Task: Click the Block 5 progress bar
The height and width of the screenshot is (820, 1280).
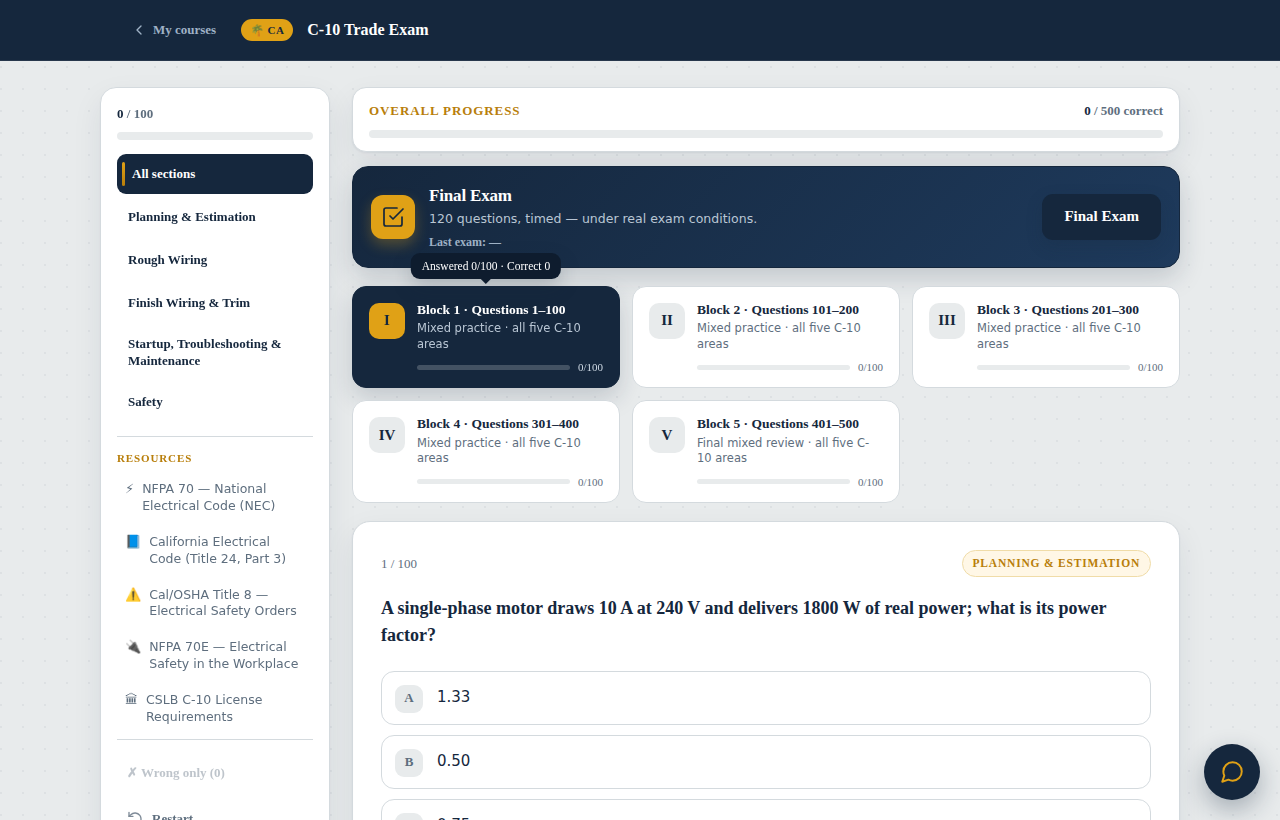Action: (773, 481)
